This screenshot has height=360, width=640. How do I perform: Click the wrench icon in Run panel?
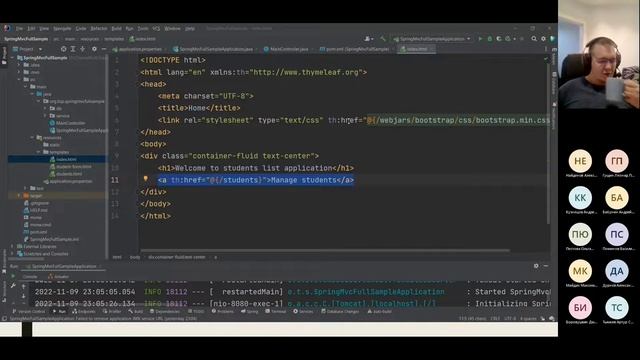[13, 286]
